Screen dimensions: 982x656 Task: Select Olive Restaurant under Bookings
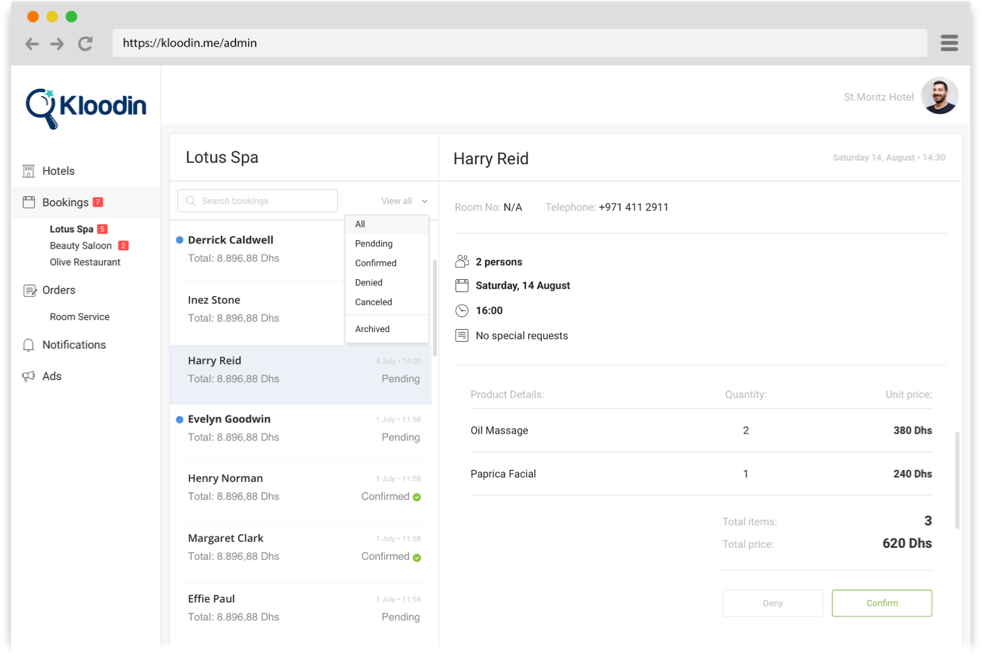85,262
